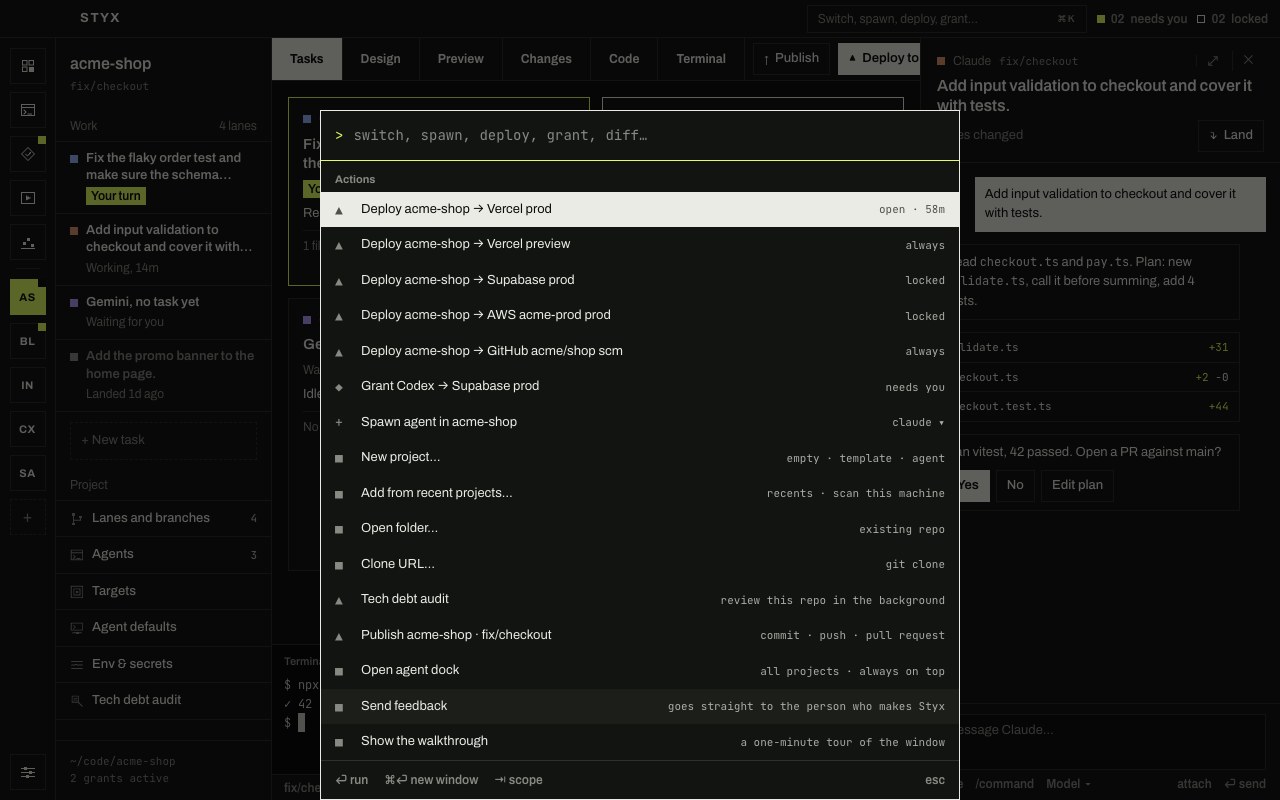Click the branch icon beside Lanes and branches
Screen dimensions: 1280x800
pyautogui.click(x=77, y=518)
